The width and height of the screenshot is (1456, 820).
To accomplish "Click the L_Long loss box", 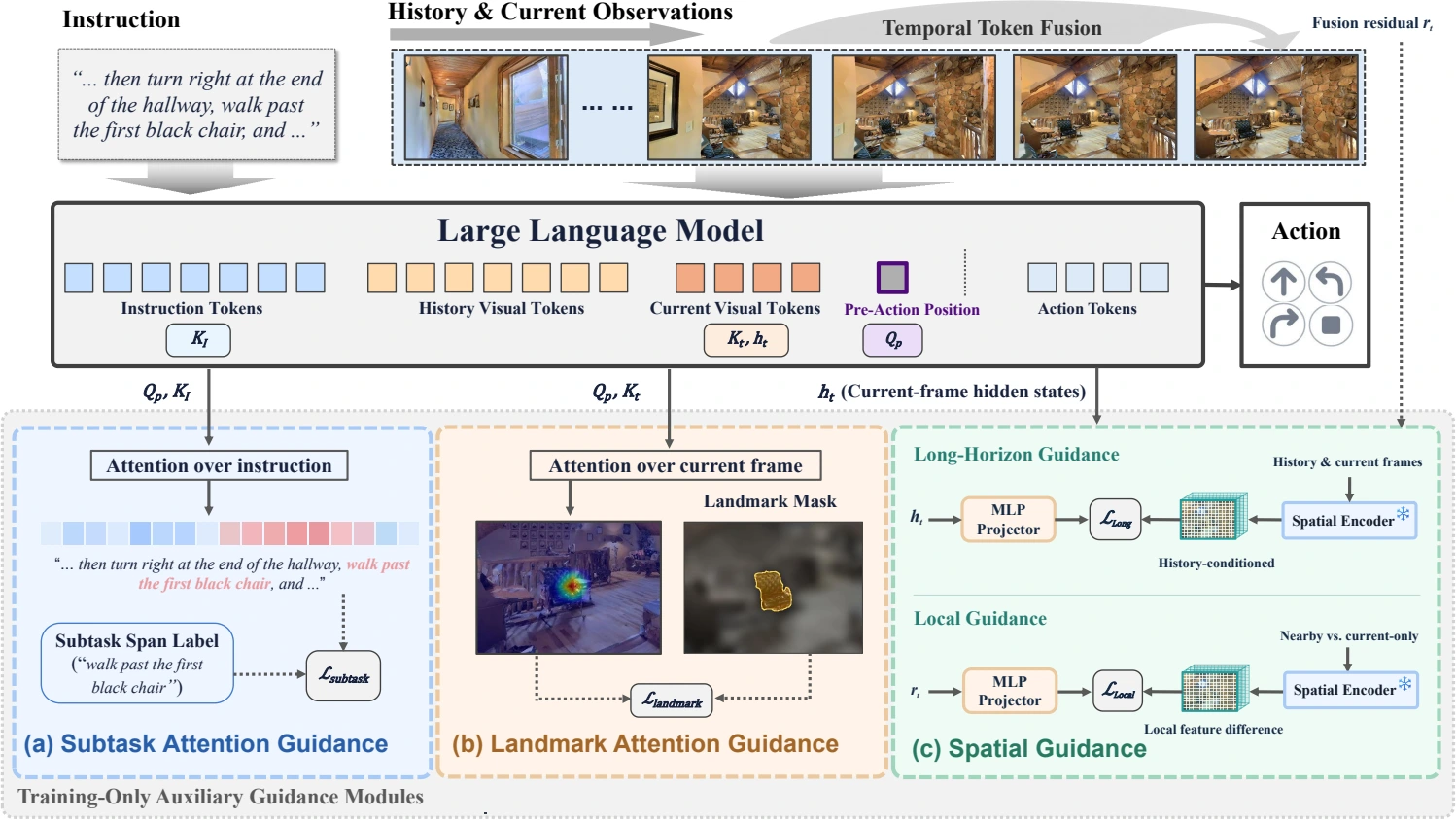I will tap(1115, 520).
